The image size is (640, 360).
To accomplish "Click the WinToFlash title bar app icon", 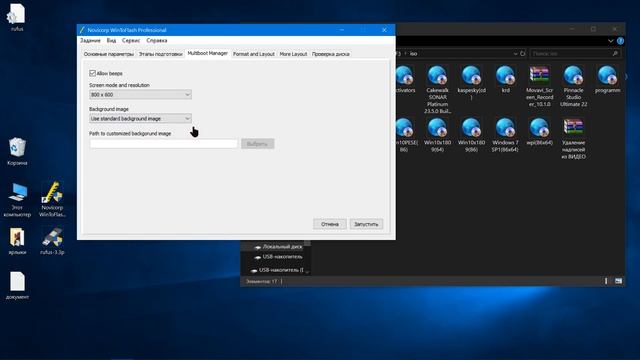I will click(x=82, y=30).
